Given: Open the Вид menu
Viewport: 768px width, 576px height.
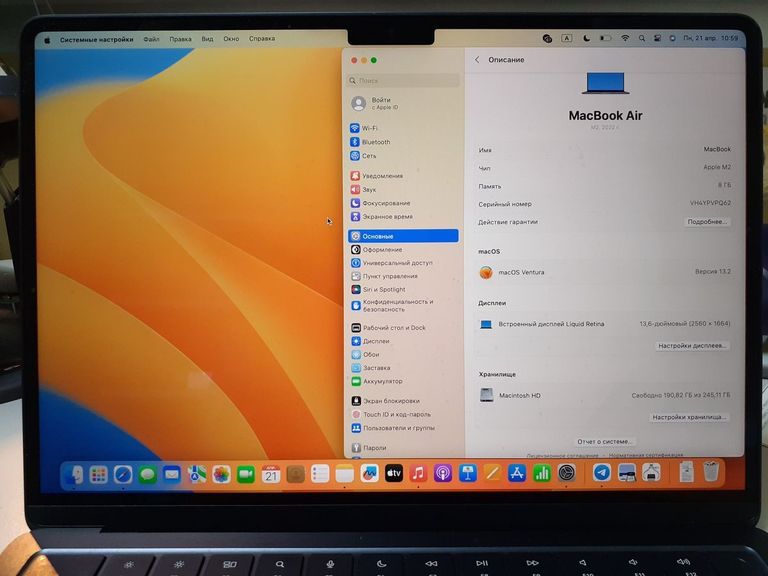Looking at the screenshot, I should point(207,39).
